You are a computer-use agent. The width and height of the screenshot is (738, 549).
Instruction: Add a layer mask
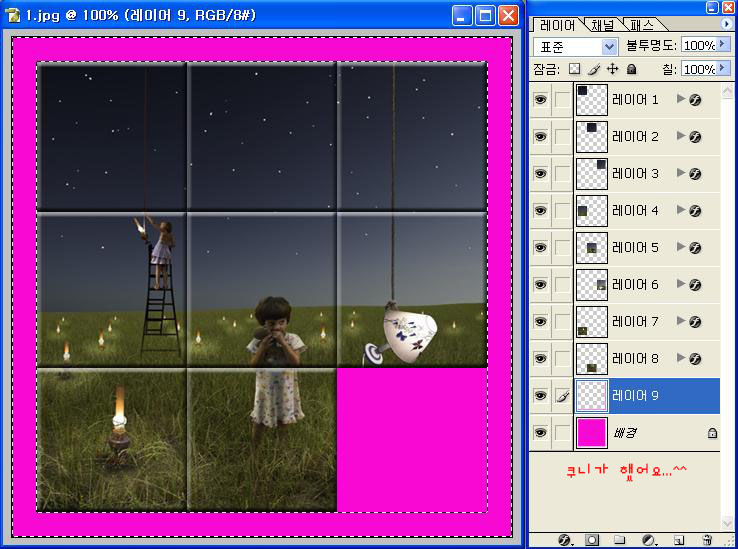[x=592, y=540]
